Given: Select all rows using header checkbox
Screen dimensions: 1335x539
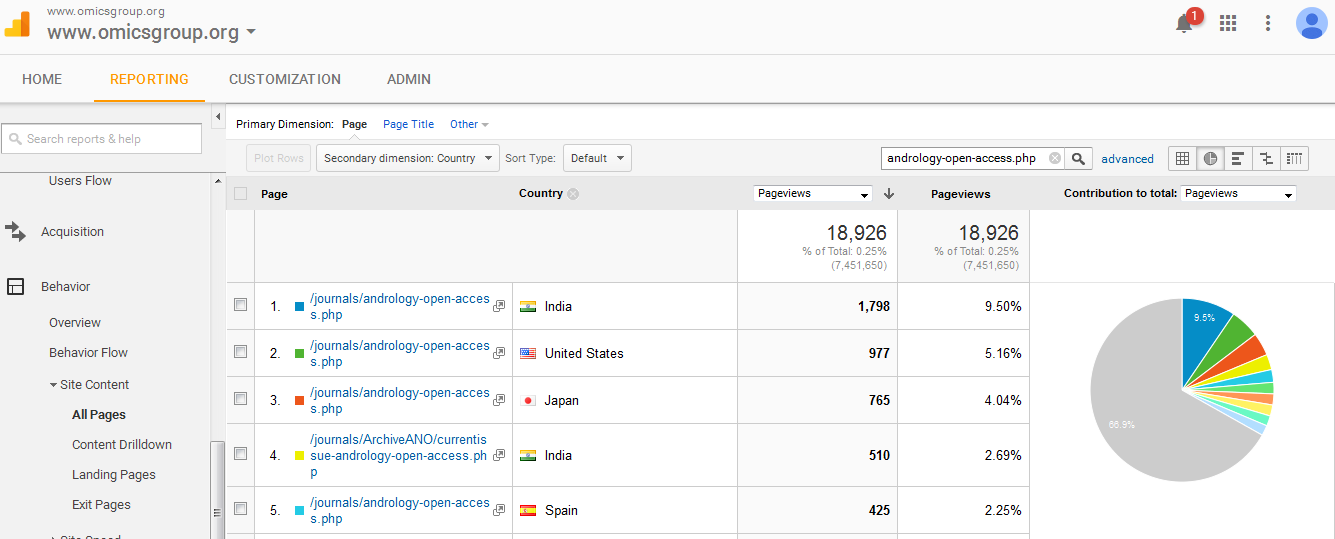Looking at the screenshot, I should tap(240, 194).
